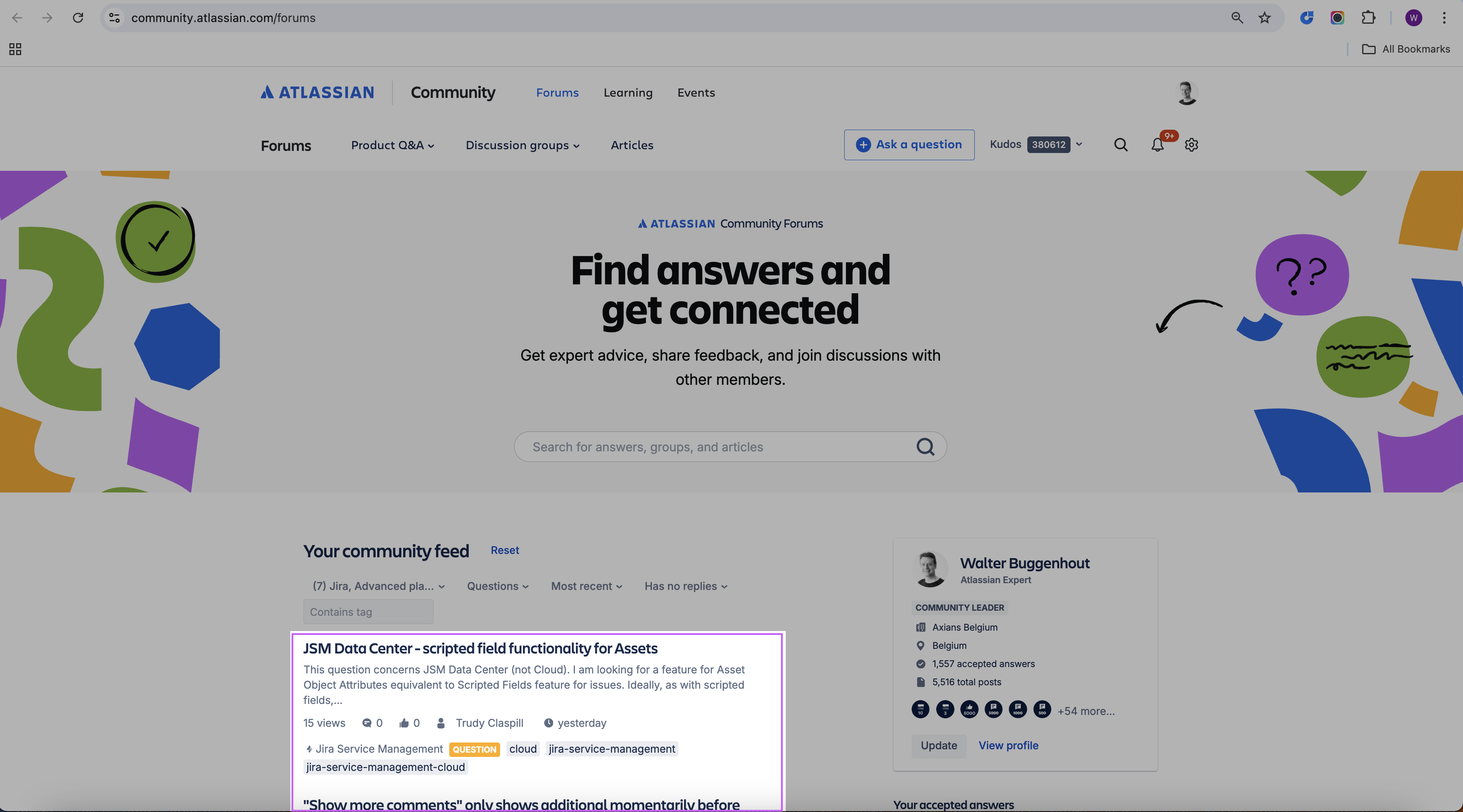Open the notifications bell icon
The image size is (1463, 812).
point(1157,145)
